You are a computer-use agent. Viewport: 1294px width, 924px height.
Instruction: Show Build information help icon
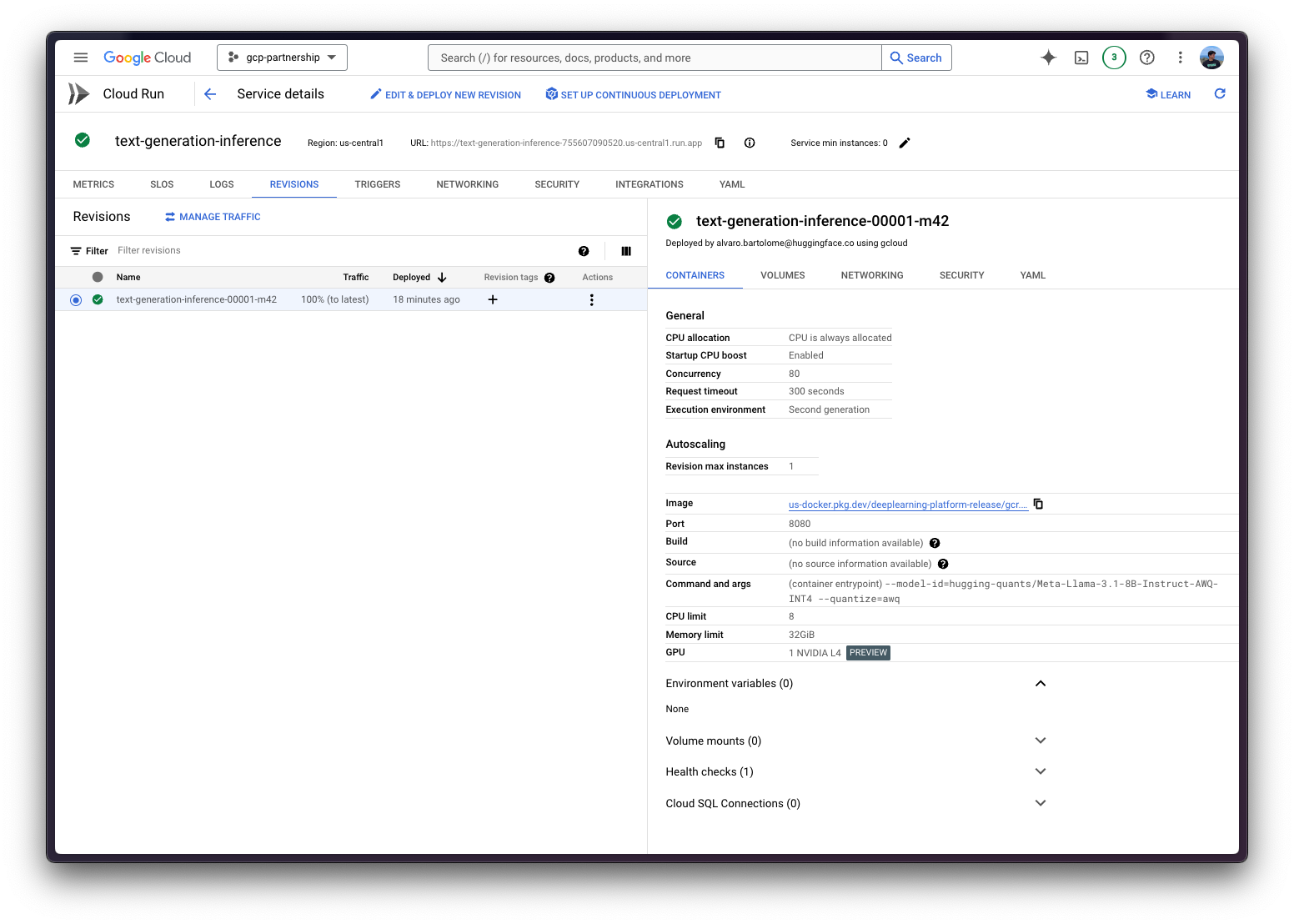(935, 543)
